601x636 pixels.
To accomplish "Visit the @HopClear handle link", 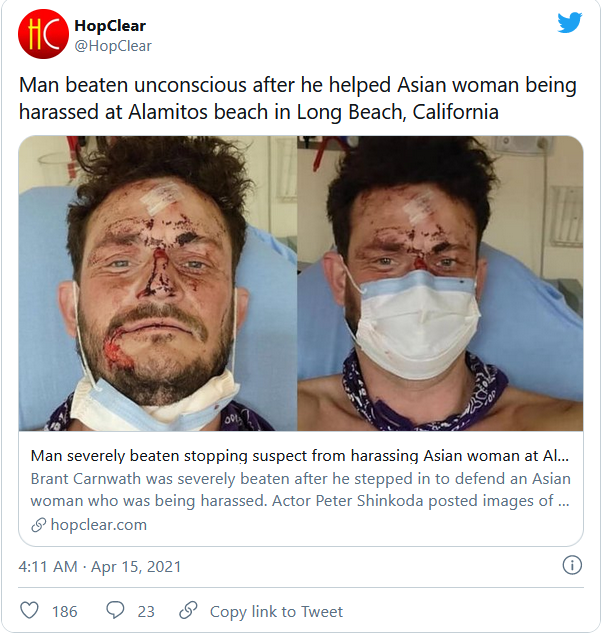I will point(113,46).
